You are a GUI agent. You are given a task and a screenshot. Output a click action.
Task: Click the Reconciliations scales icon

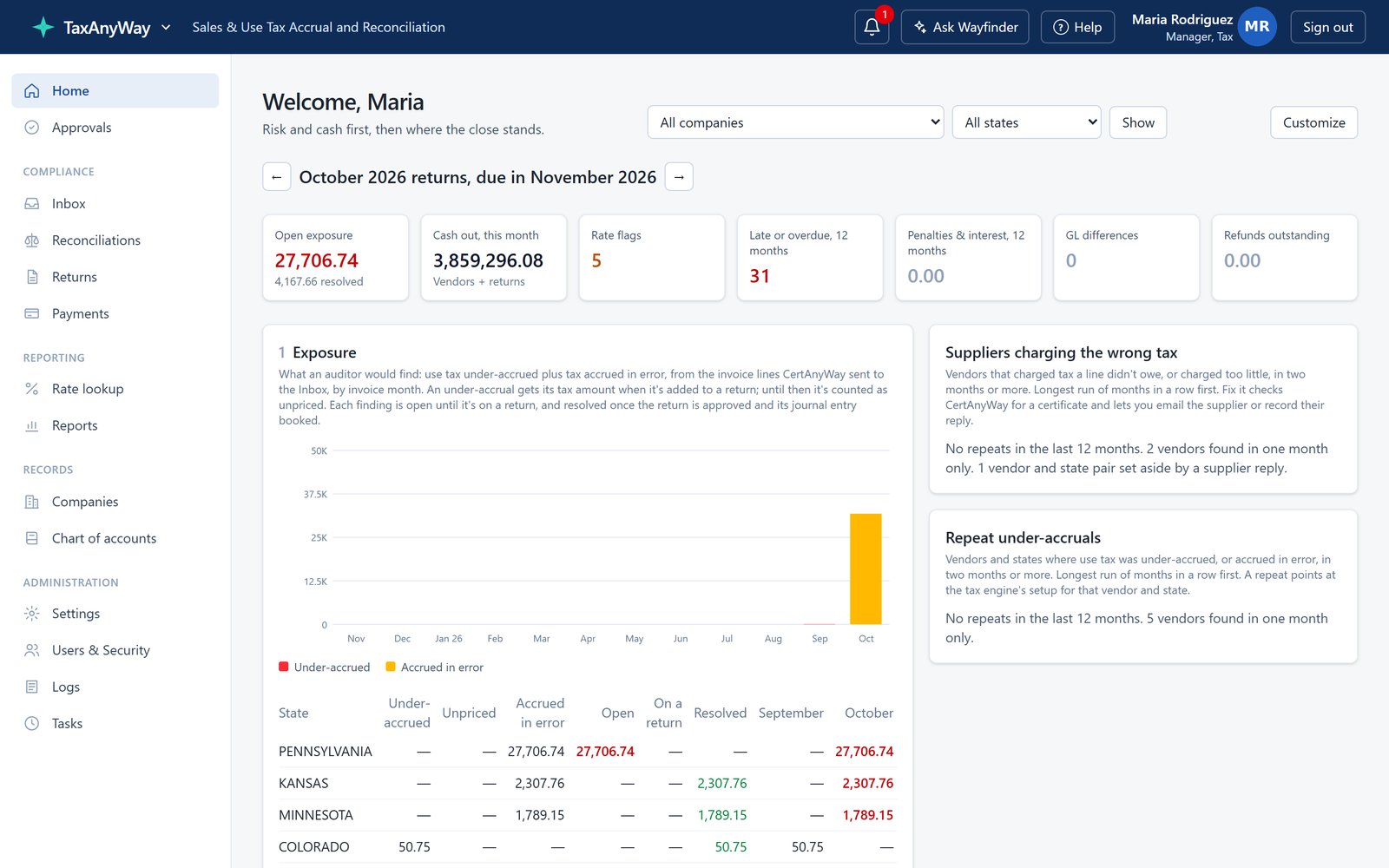click(32, 240)
